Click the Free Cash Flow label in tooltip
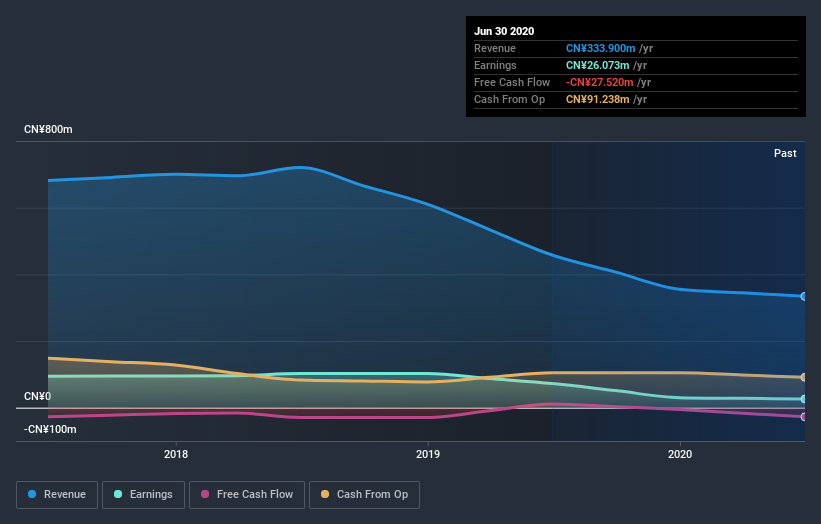 [x=512, y=82]
